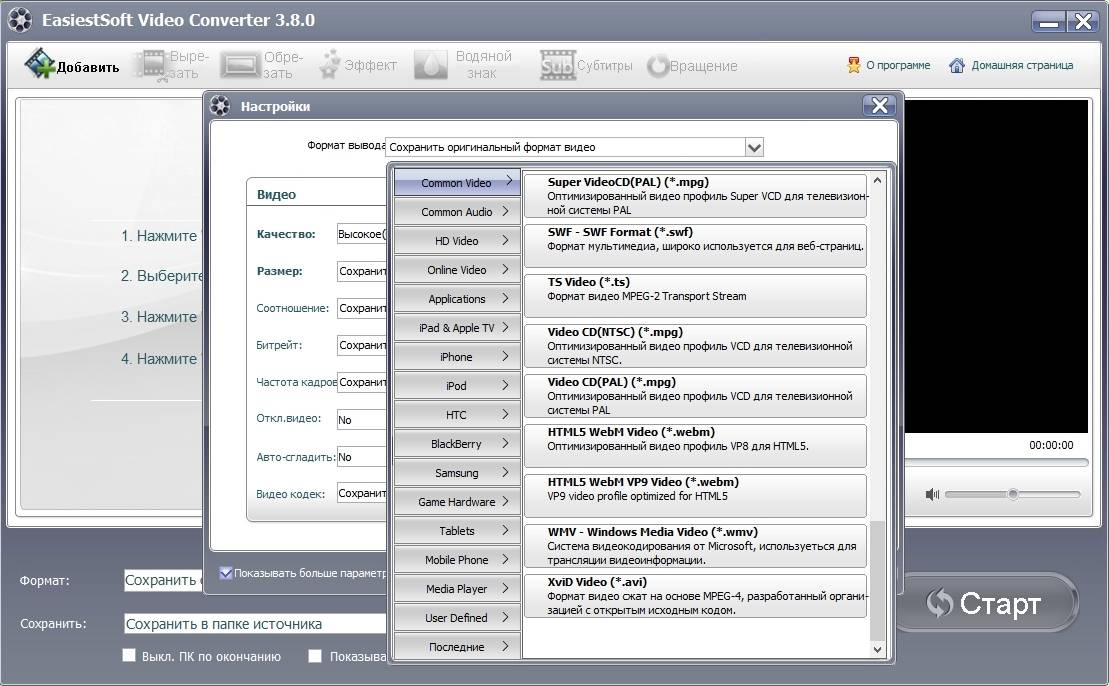This screenshot has height=686, width=1109.
Task: Choose Super VideoCD(PAL) (*.mpg) format
Action: point(695,196)
